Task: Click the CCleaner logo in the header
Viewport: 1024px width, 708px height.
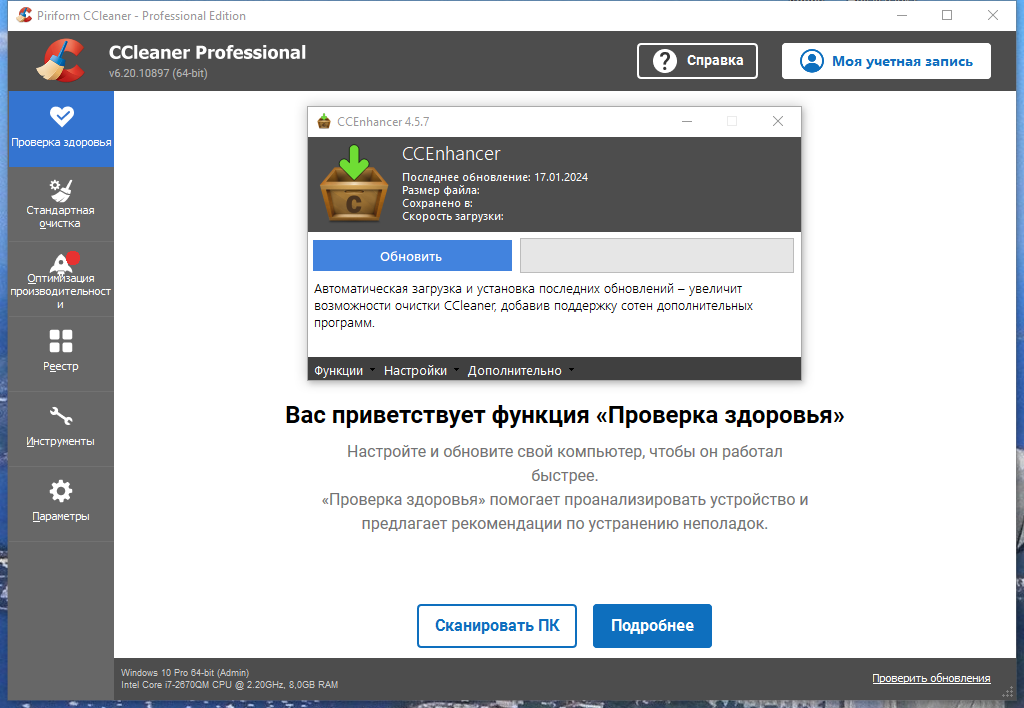Action: (x=60, y=60)
